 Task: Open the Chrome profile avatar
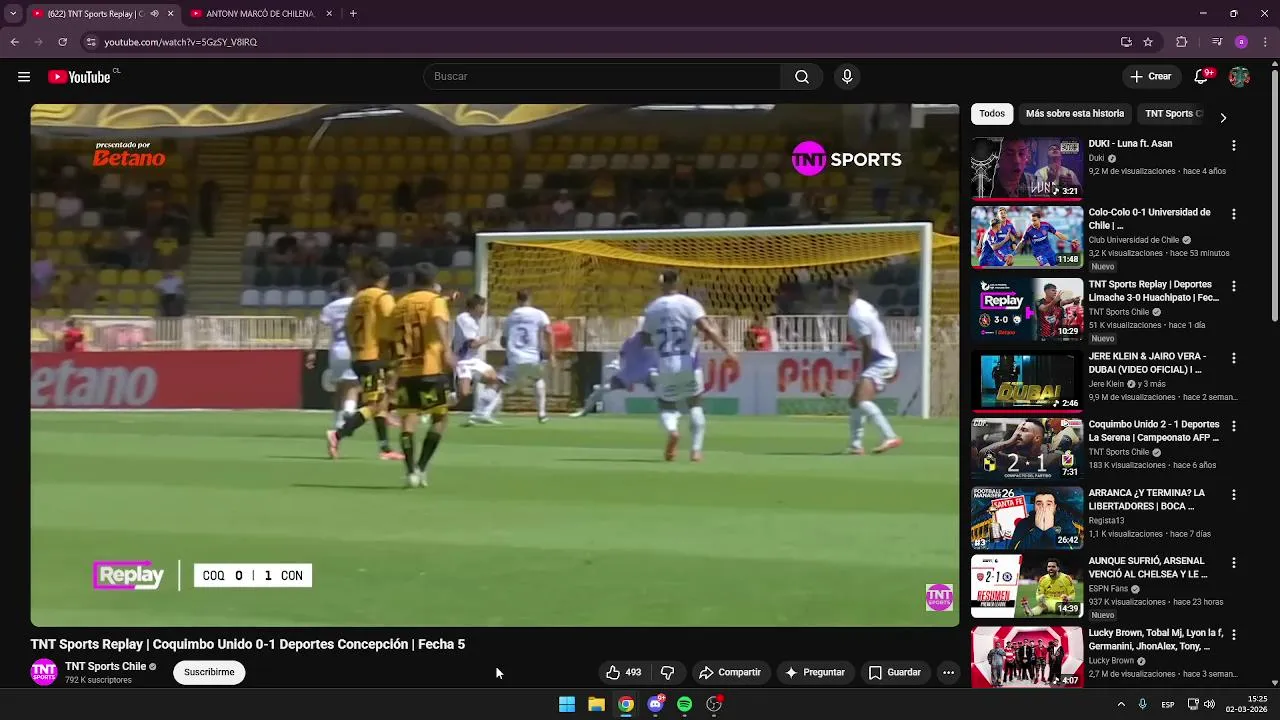coord(1241,42)
